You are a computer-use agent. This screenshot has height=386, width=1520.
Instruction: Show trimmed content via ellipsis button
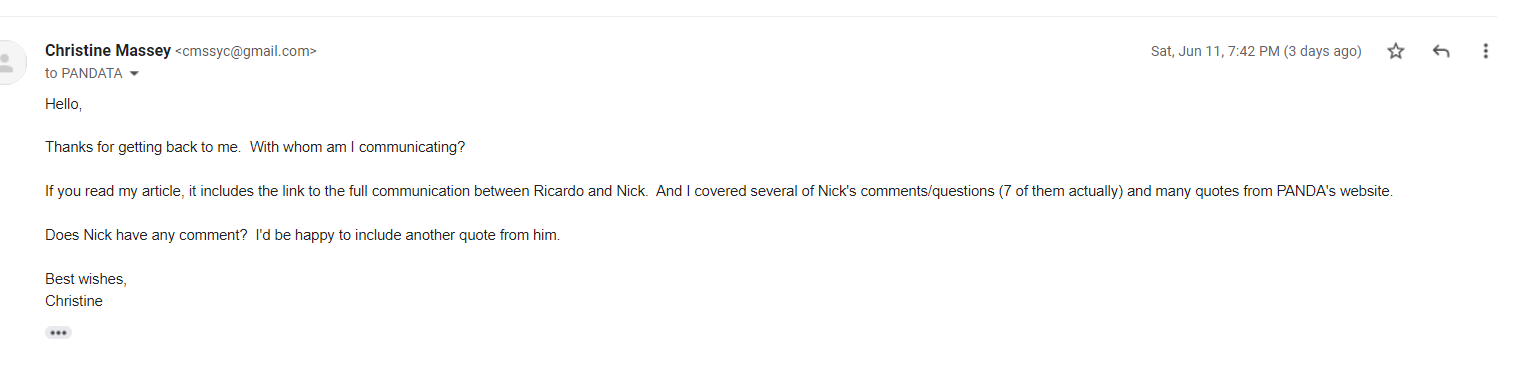pyautogui.click(x=58, y=333)
